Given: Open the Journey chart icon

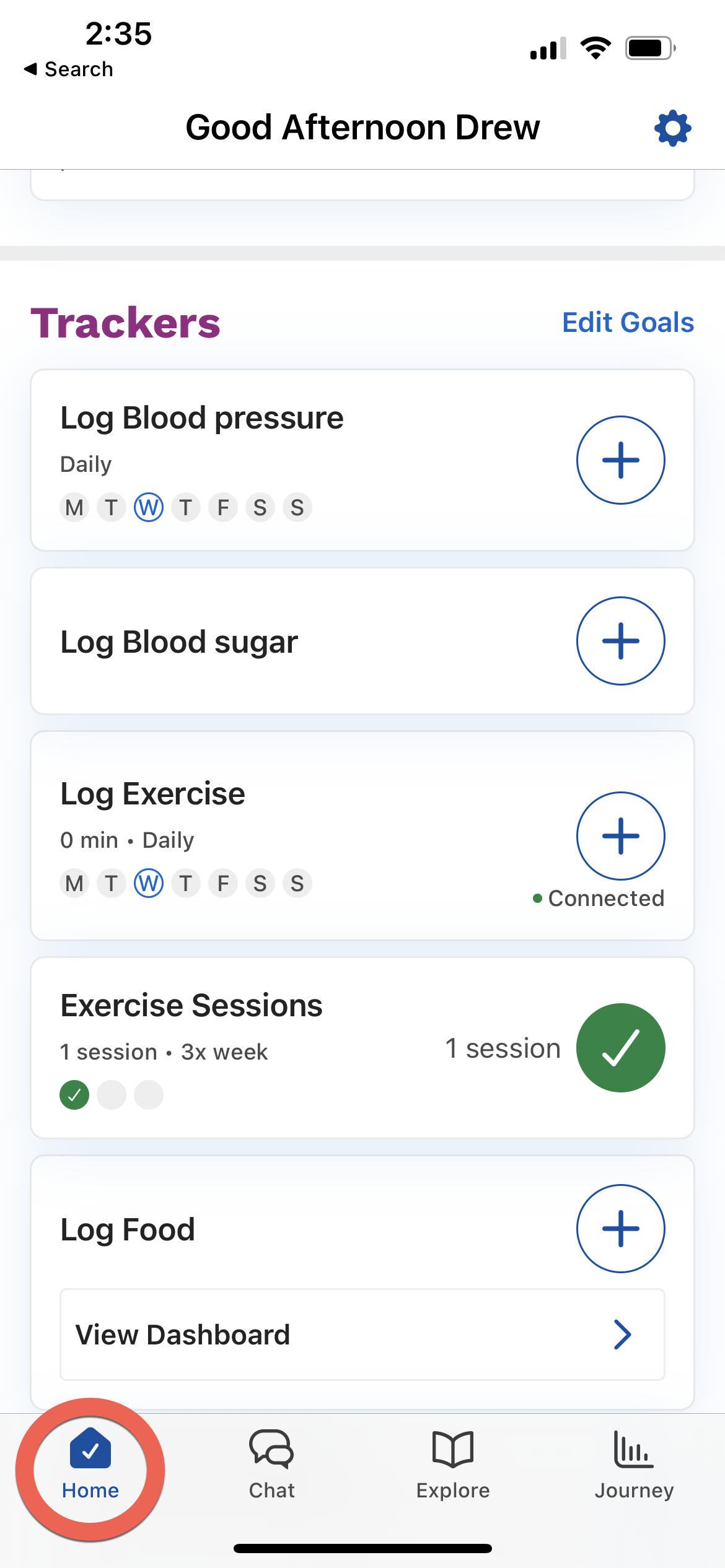Looking at the screenshot, I should [x=633, y=1449].
